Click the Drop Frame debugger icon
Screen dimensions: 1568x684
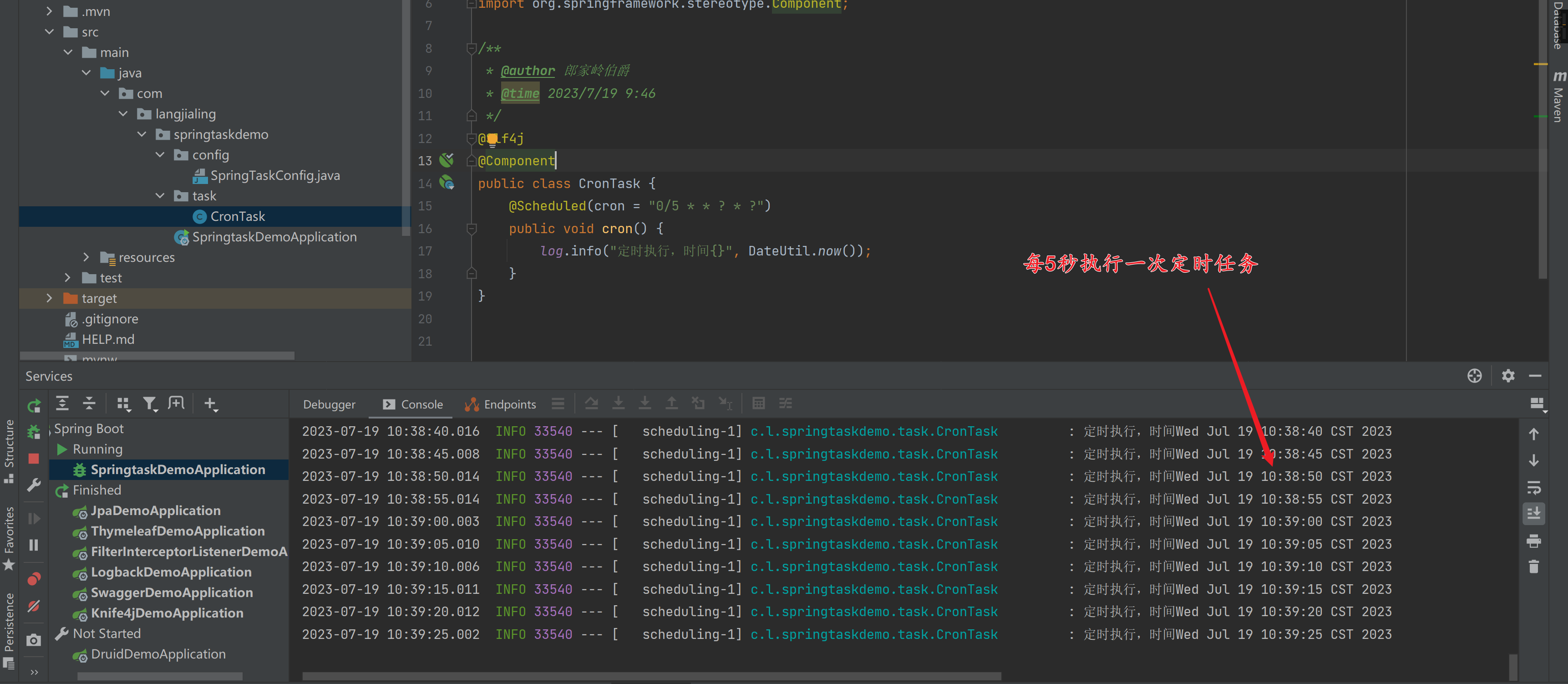[698, 403]
